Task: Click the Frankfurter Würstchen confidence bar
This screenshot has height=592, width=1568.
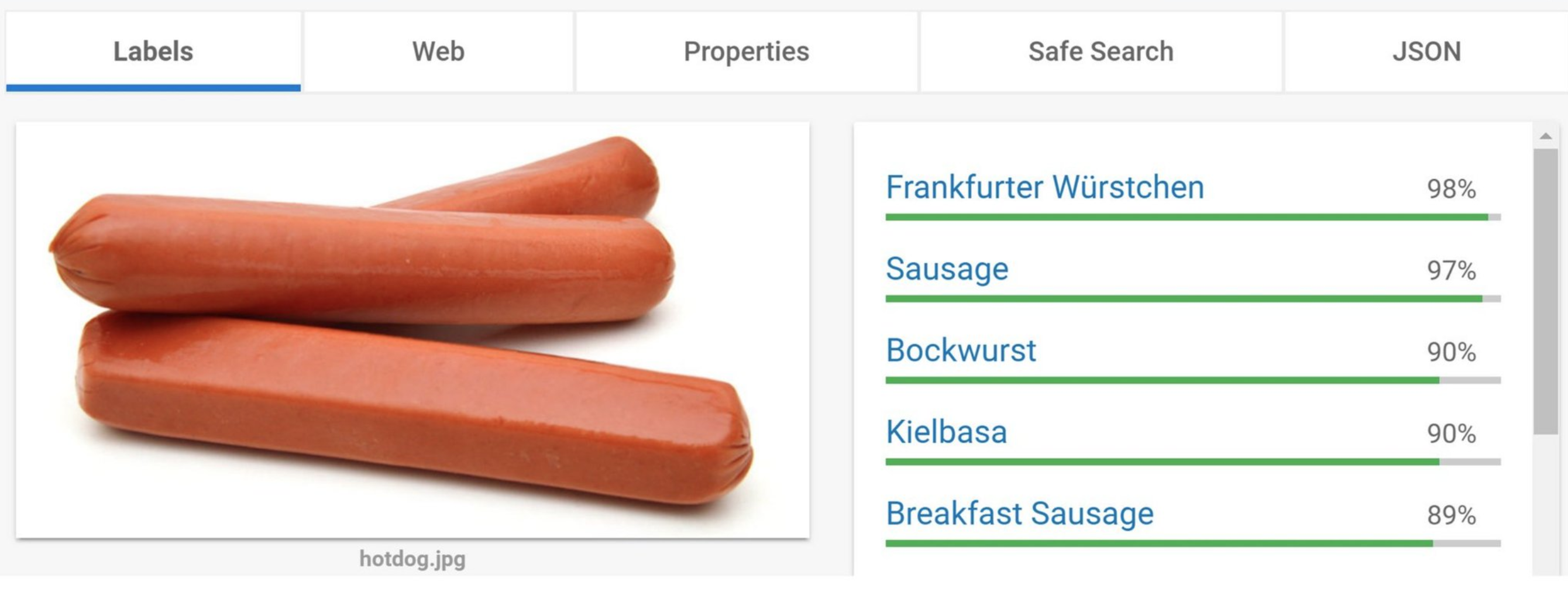Action: (x=1193, y=217)
